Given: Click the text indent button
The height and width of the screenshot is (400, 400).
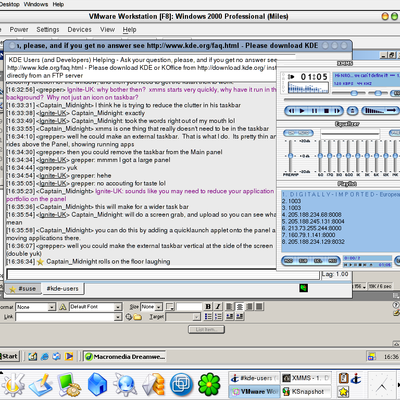Looking at the screenshot, I should pyautogui.click(x=239, y=316).
